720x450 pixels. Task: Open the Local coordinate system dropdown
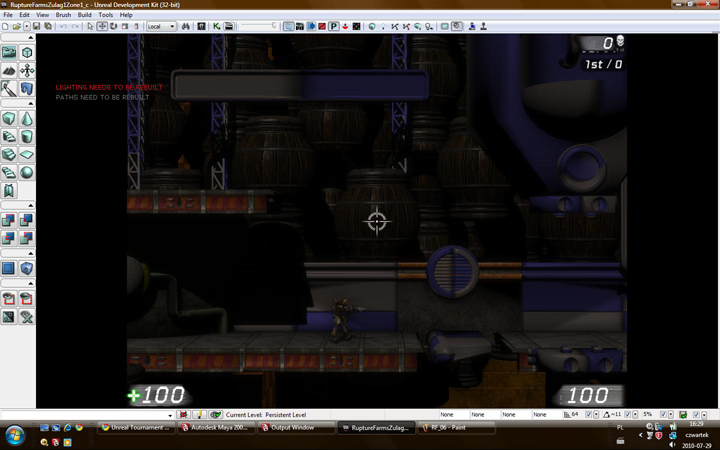coord(161,27)
